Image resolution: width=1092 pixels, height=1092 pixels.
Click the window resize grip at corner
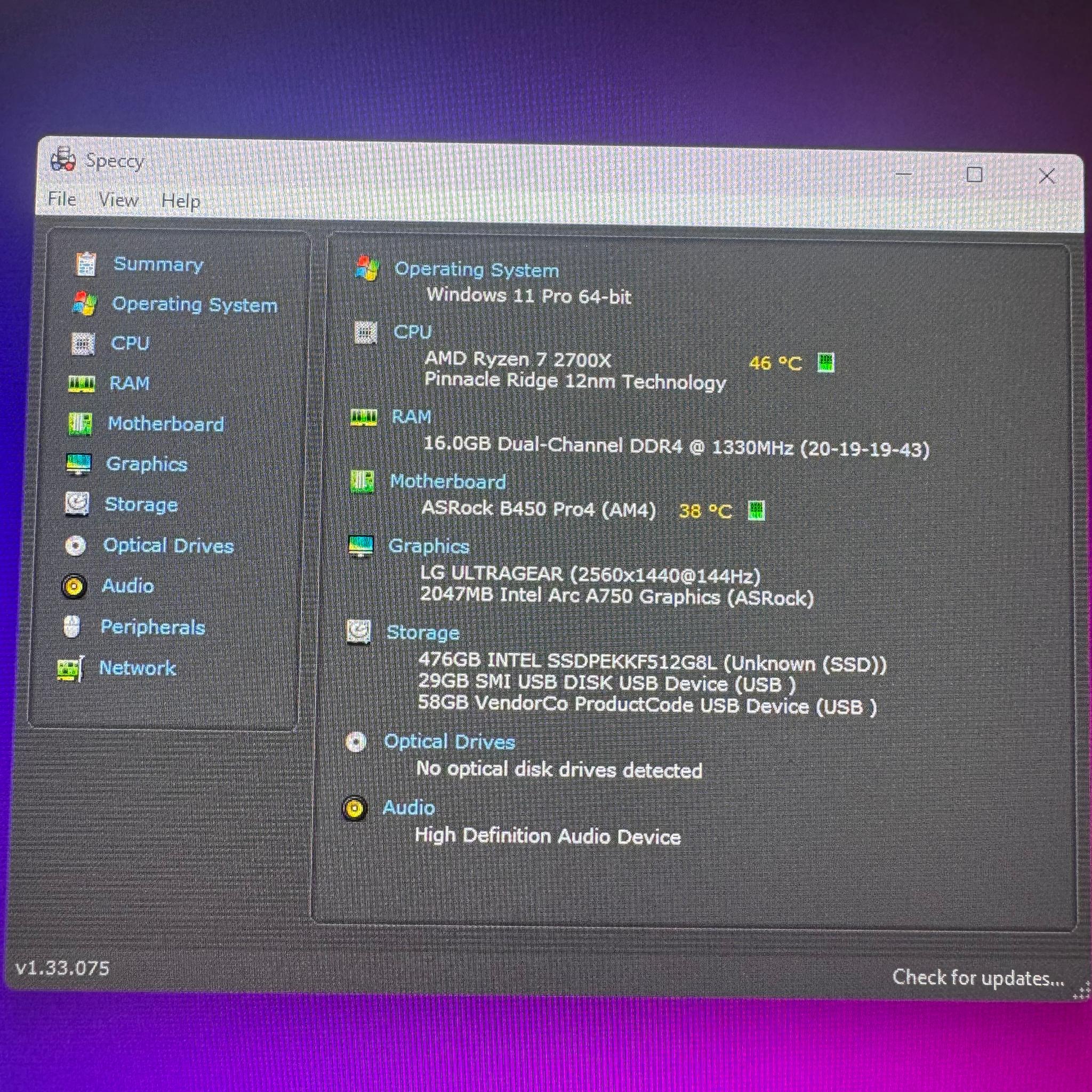(x=1080, y=991)
